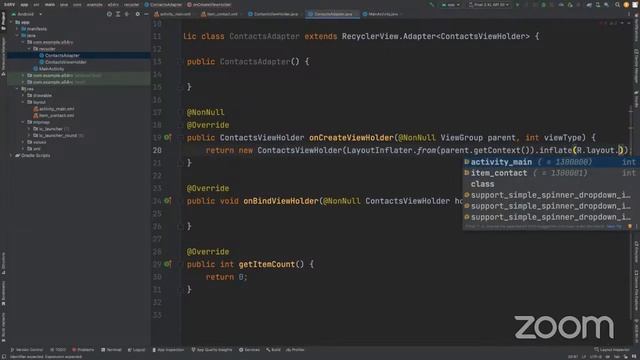Click the Build hammer icon

point(432,5)
